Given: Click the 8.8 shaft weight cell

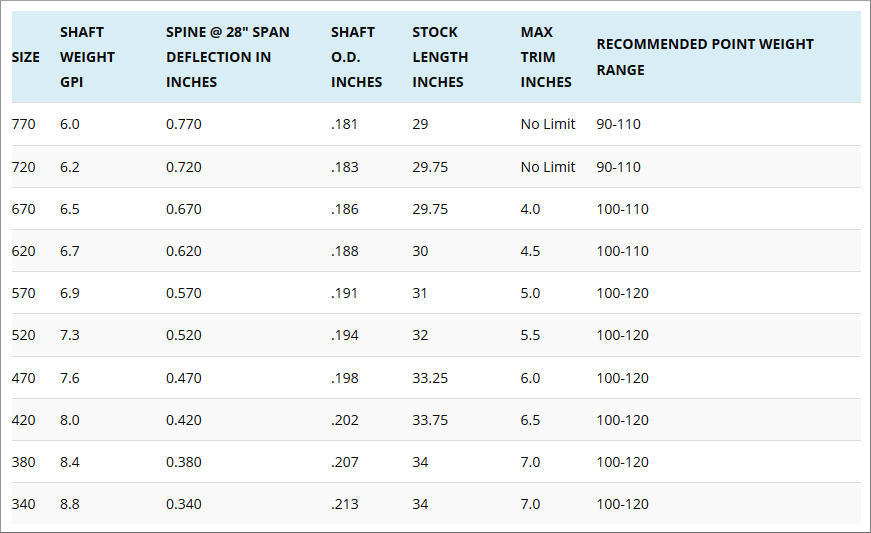Looking at the screenshot, I should (69, 504).
